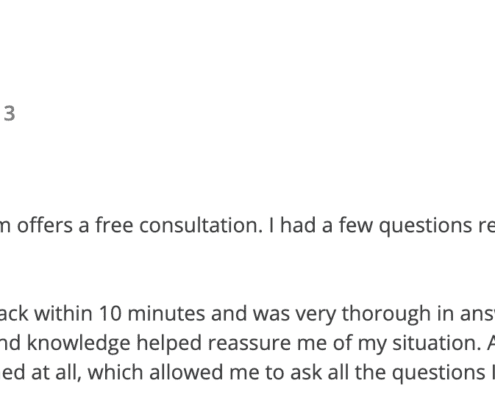Click the word "few" in the first line
The width and height of the screenshot is (495, 400).
click(356, 225)
